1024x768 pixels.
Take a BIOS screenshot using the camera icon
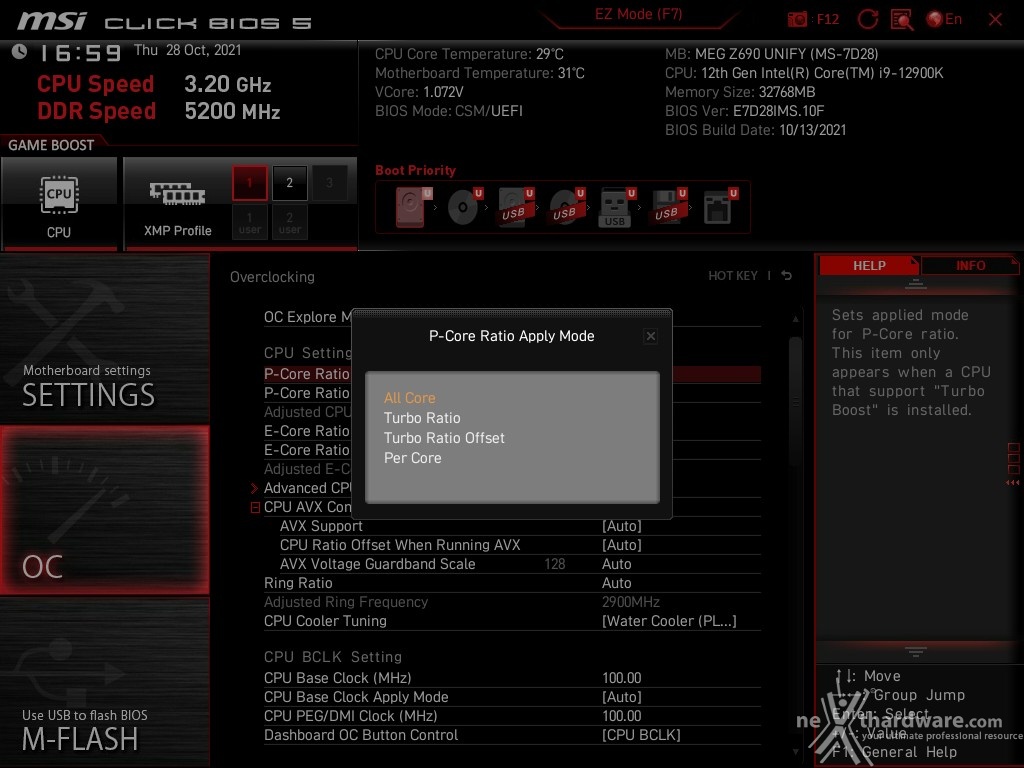coord(797,20)
